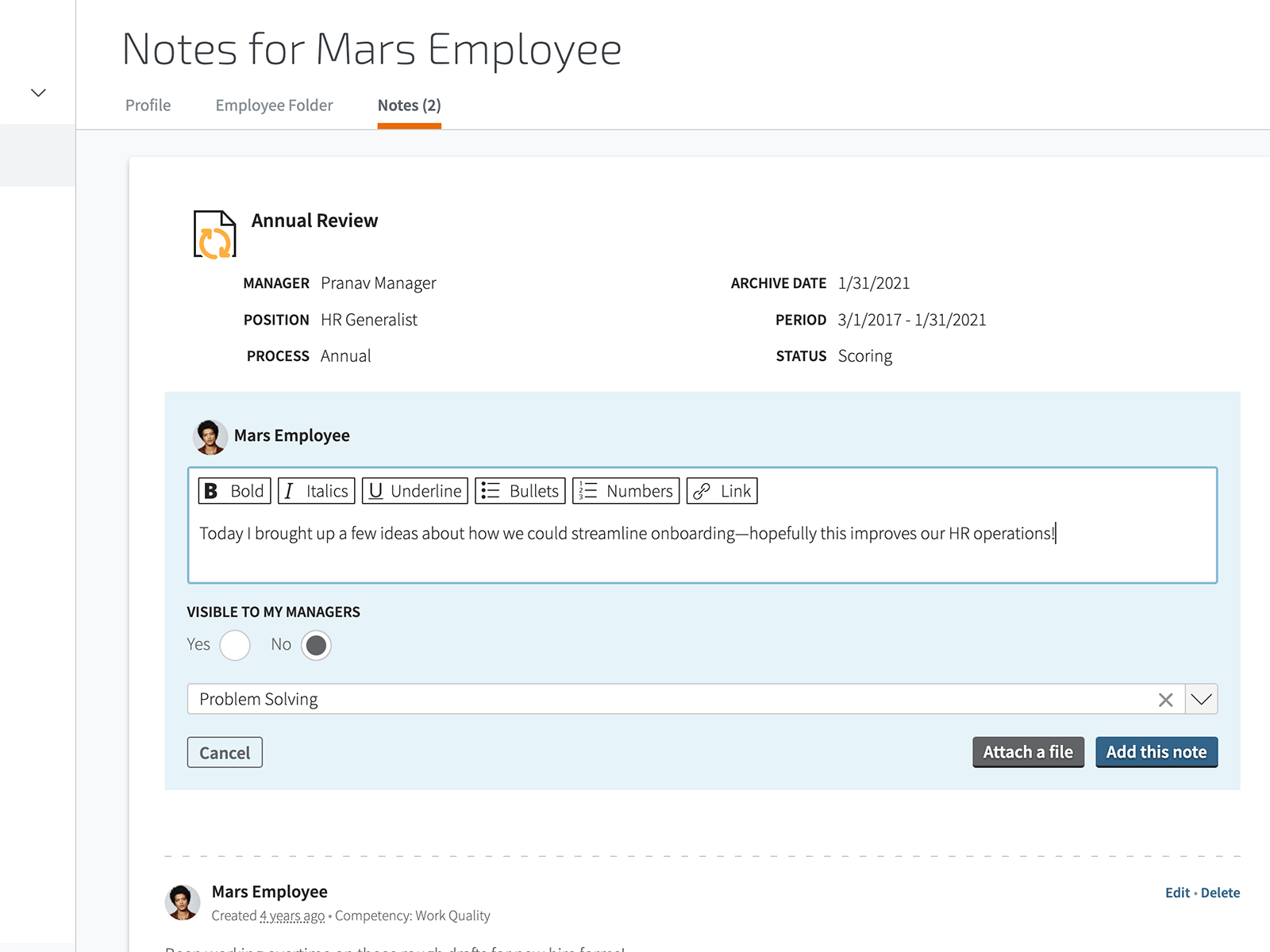Select Yes for visible to my managers
This screenshot has width=1270, height=952.
tap(235, 645)
